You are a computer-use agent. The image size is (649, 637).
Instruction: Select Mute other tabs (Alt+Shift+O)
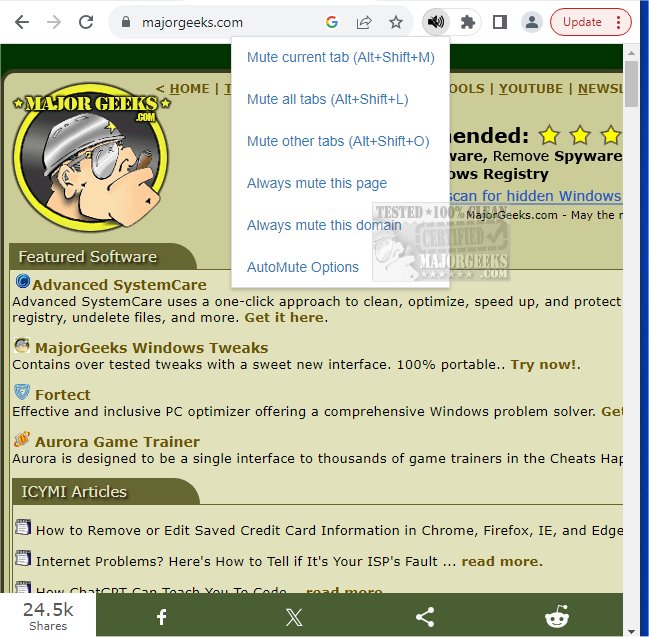pos(338,141)
